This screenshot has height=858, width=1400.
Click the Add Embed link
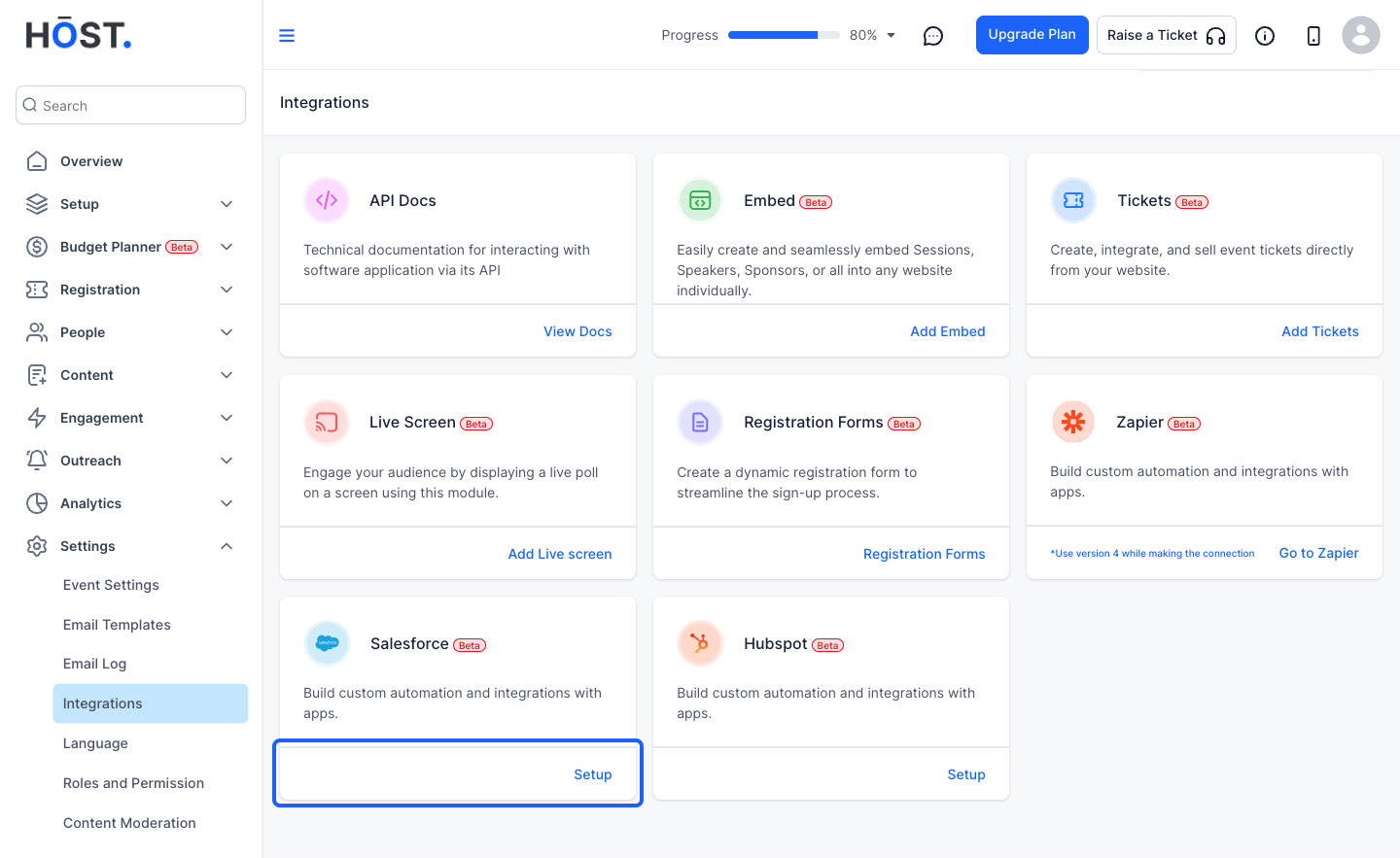point(948,331)
